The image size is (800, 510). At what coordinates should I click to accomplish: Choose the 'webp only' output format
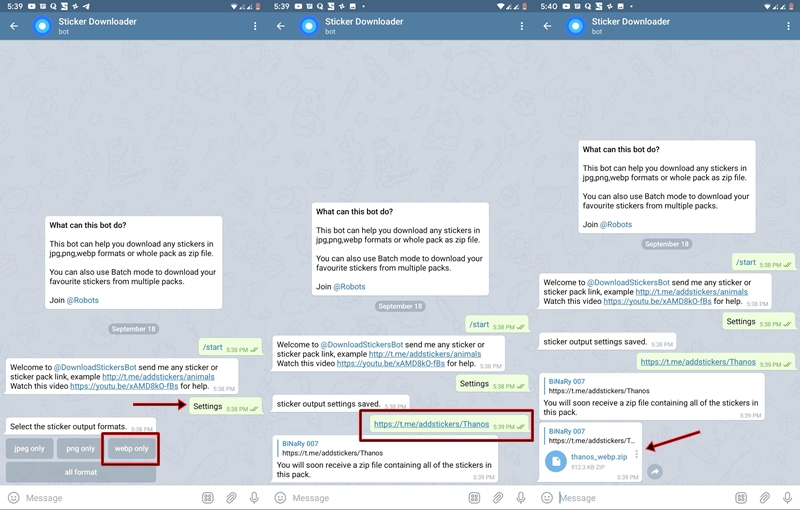tap(131, 449)
